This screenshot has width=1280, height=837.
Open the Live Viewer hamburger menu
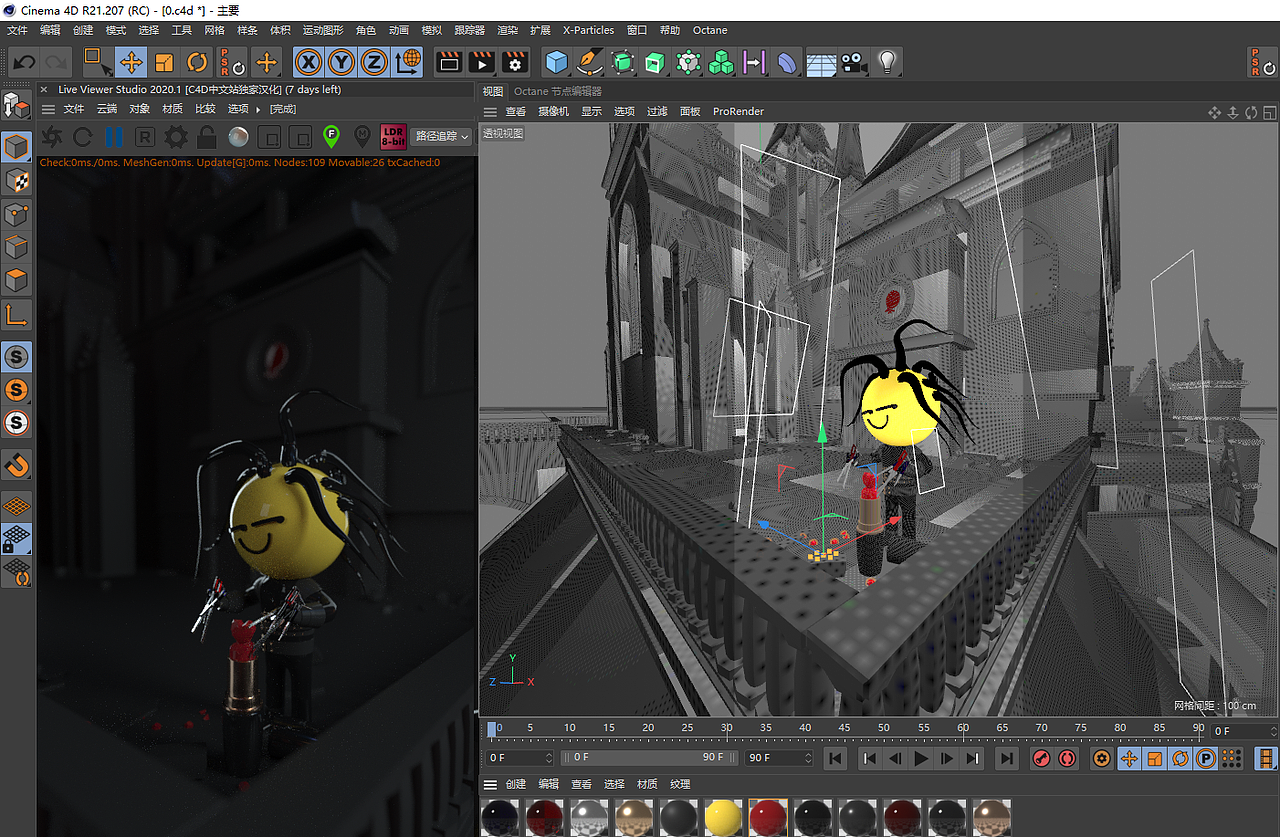46,109
